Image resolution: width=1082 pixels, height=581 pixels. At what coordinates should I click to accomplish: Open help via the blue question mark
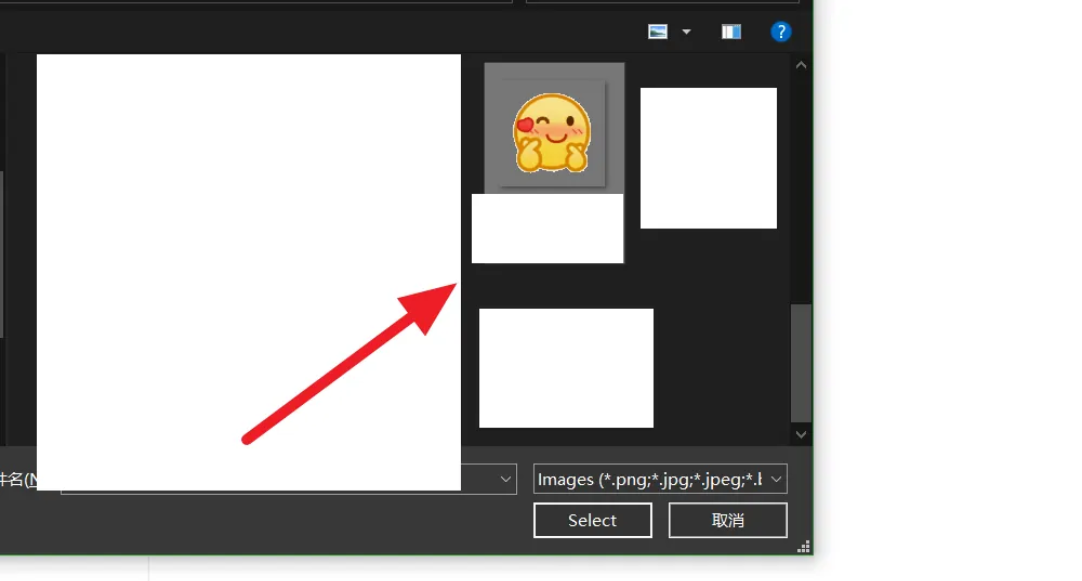tap(780, 32)
